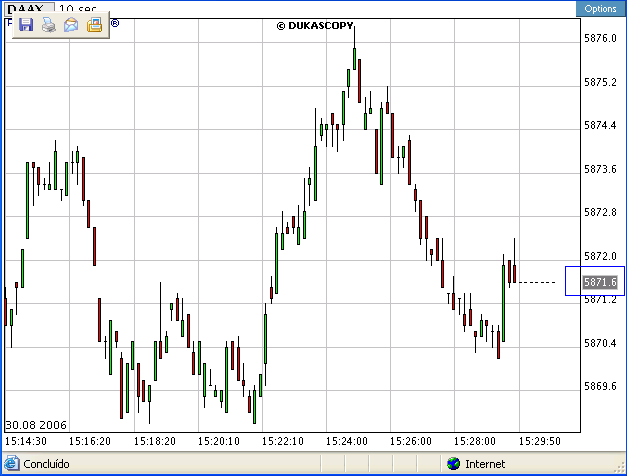Click the 5872.8 price axis label
The image size is (627, 476).
(600, 212)
